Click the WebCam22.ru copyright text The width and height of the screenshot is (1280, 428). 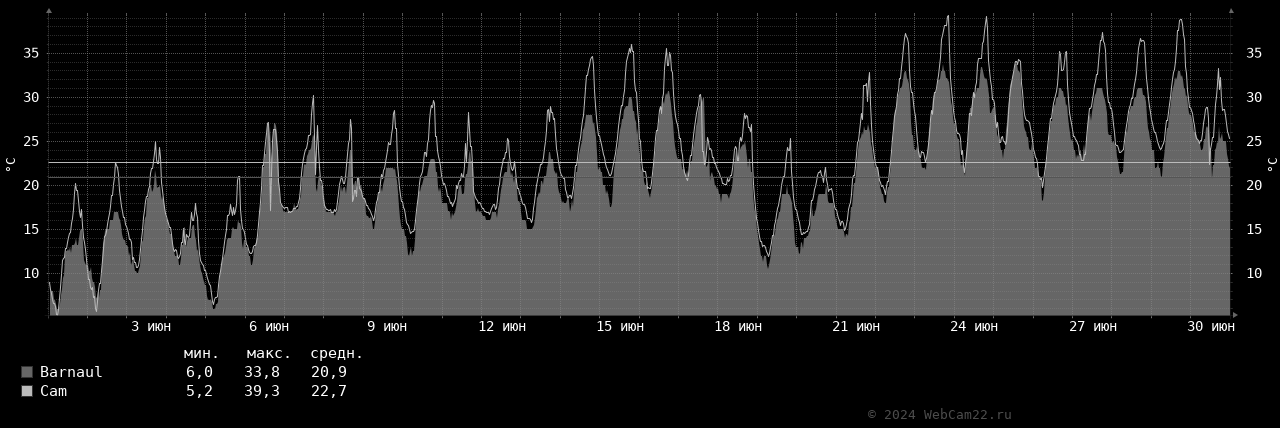[x=939, y=414]
